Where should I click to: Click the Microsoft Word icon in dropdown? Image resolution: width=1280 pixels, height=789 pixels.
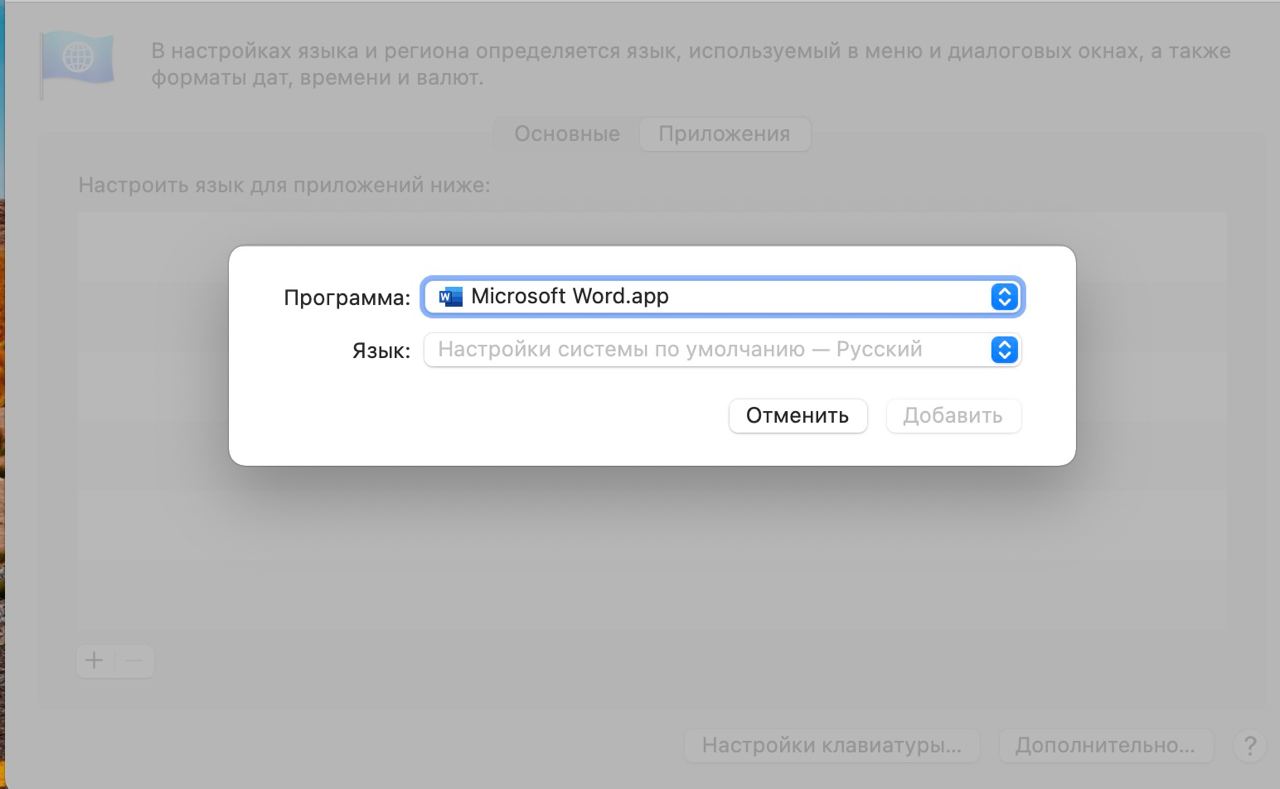(451, 296)
